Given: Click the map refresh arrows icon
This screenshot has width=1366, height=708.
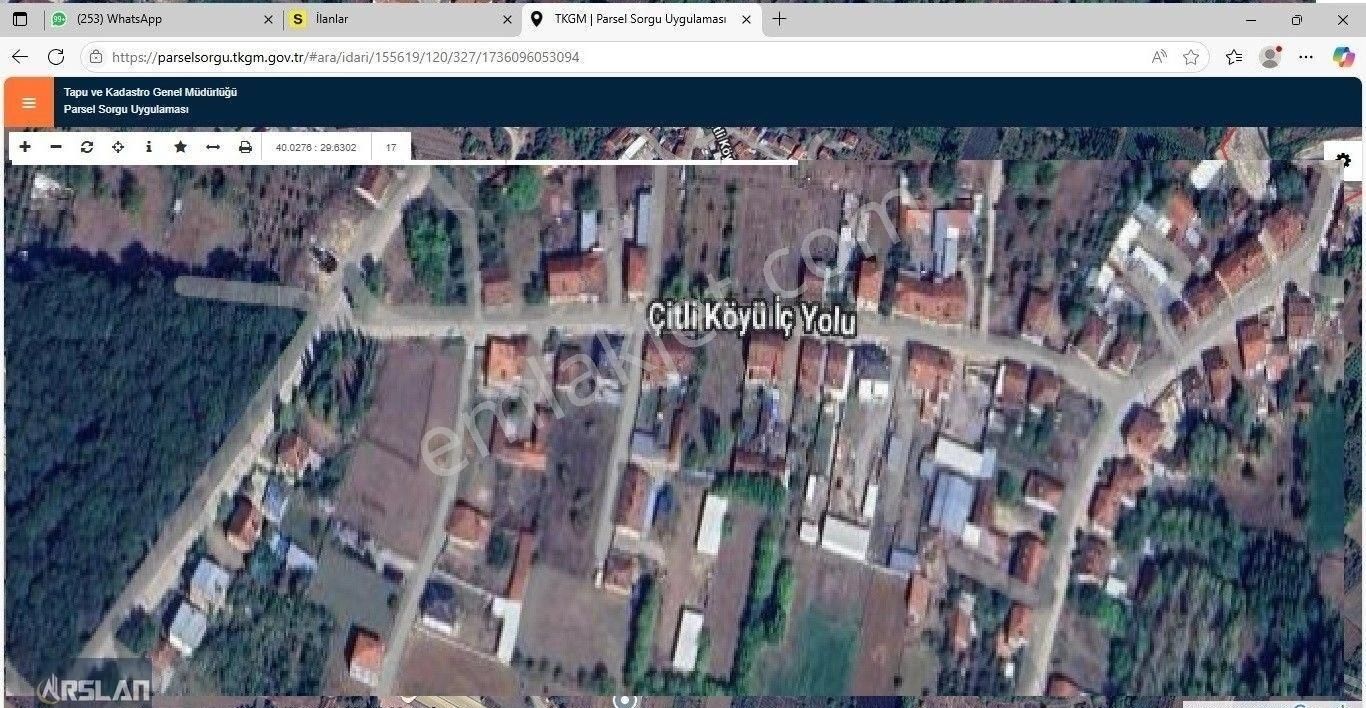Looking at the screenshot, I should [x=87, y=147].
